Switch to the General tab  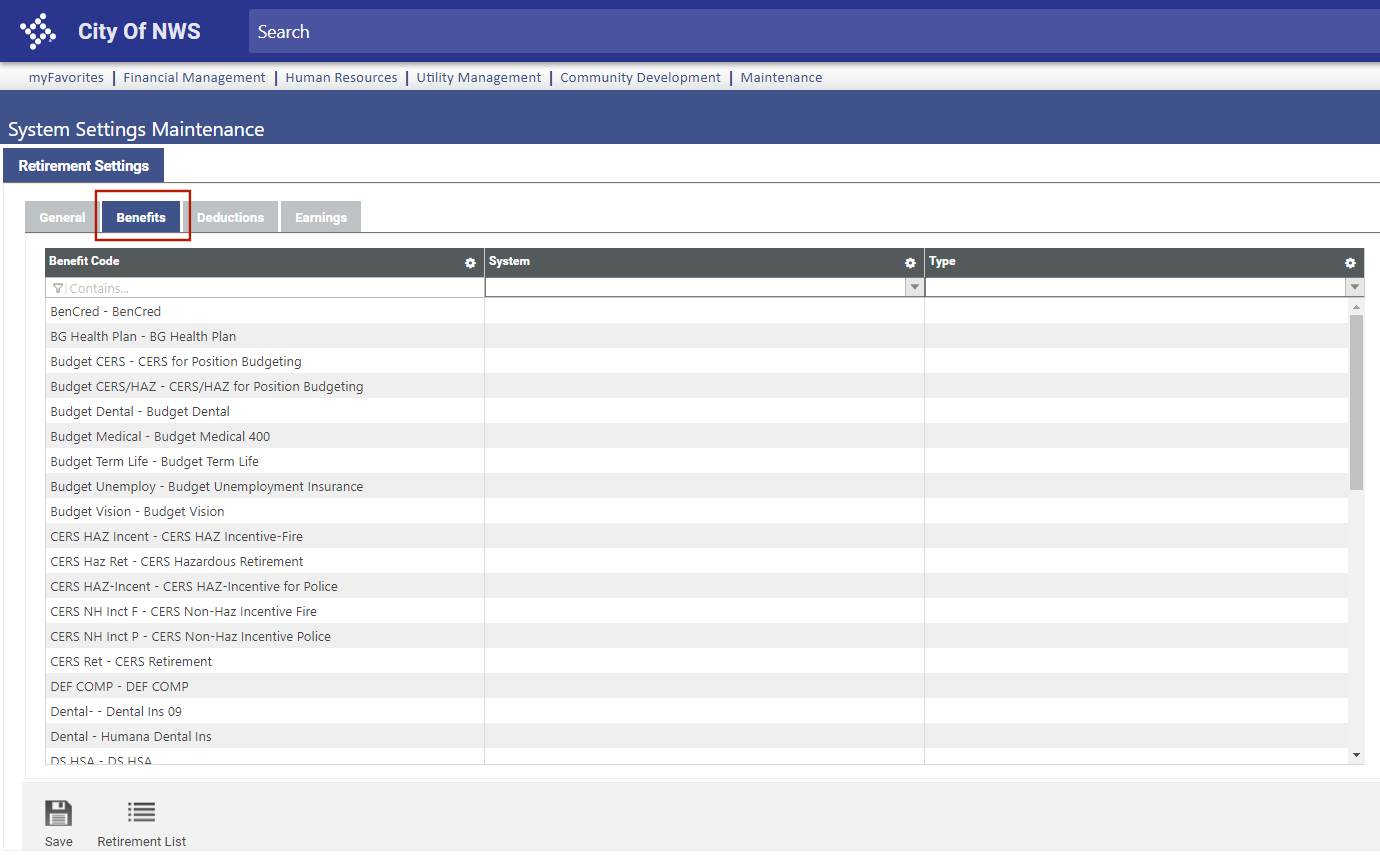[x=62, y=218]
